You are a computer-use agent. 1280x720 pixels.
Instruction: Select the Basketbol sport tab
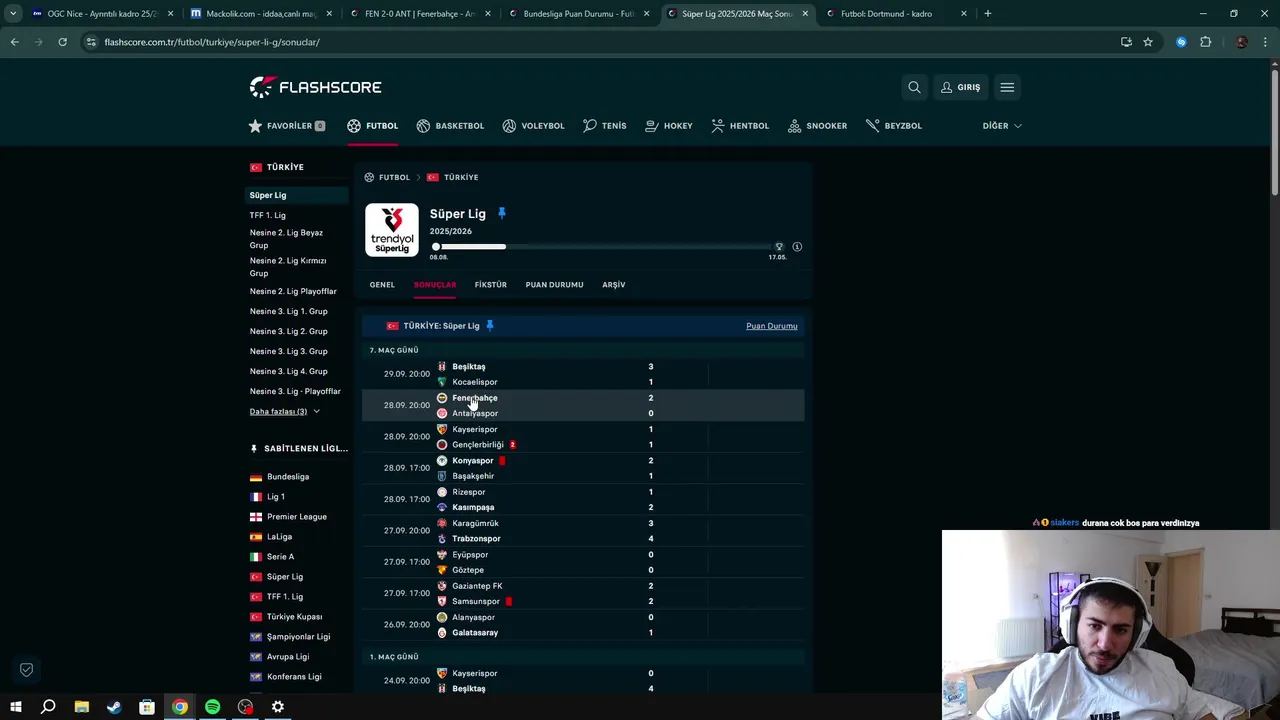click(x=450, y=126)
